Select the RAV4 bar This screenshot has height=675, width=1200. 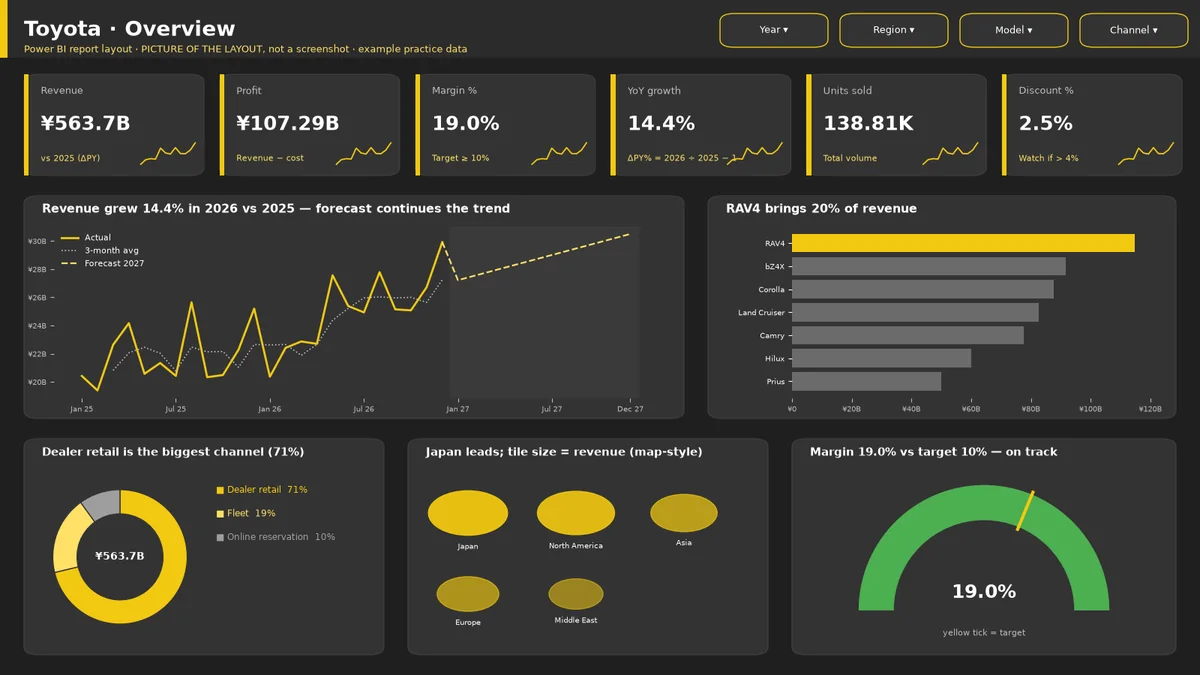coord(963,243)
